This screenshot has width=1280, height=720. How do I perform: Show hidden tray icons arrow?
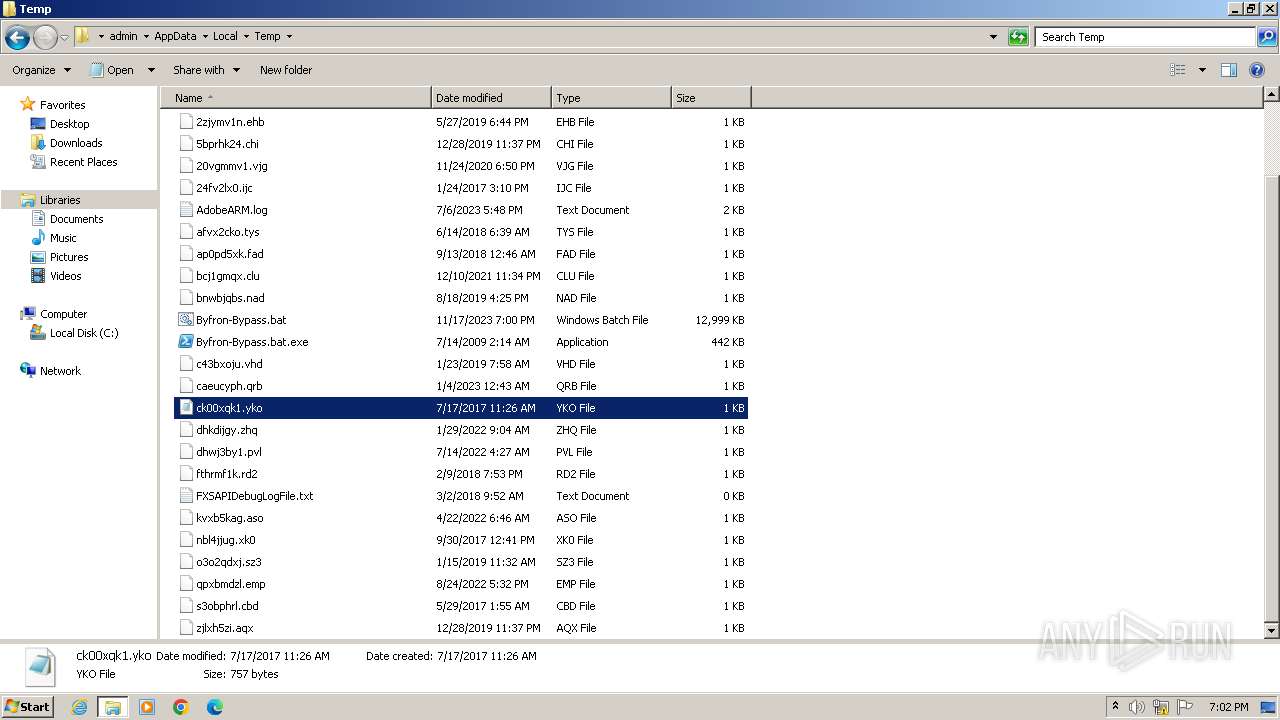click(x=1115, y=707)
